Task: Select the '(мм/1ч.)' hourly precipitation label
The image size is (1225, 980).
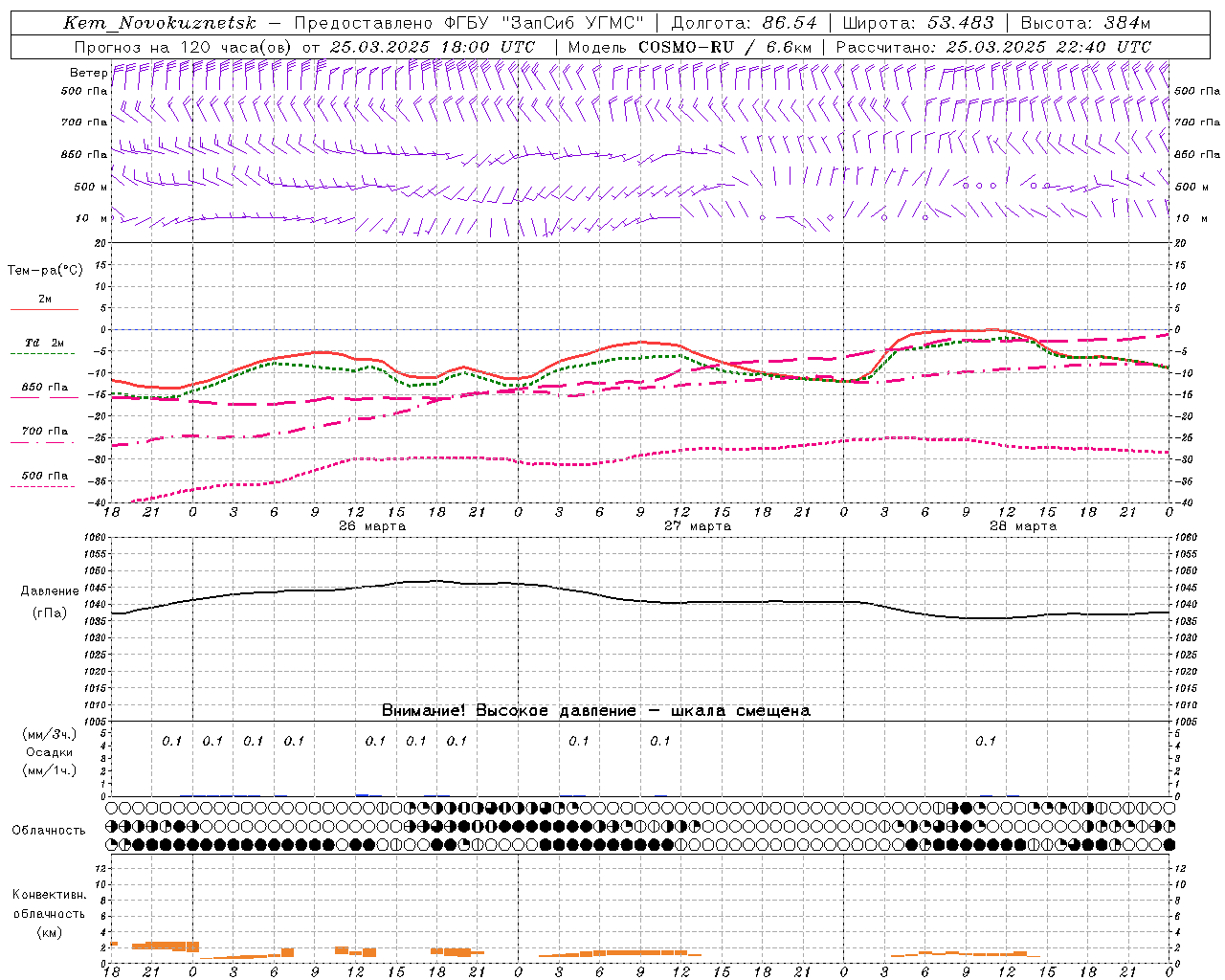Action: click(x=50, y=770)
